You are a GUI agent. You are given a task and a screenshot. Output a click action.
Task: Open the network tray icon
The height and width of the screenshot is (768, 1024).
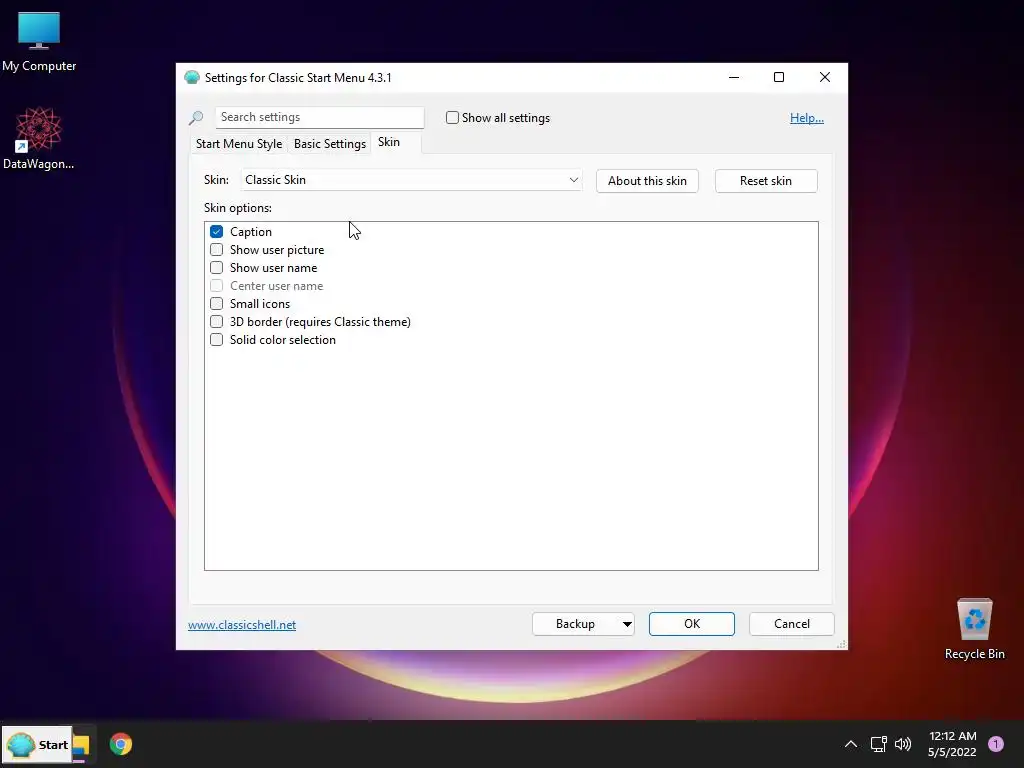[x=878, y=744]
